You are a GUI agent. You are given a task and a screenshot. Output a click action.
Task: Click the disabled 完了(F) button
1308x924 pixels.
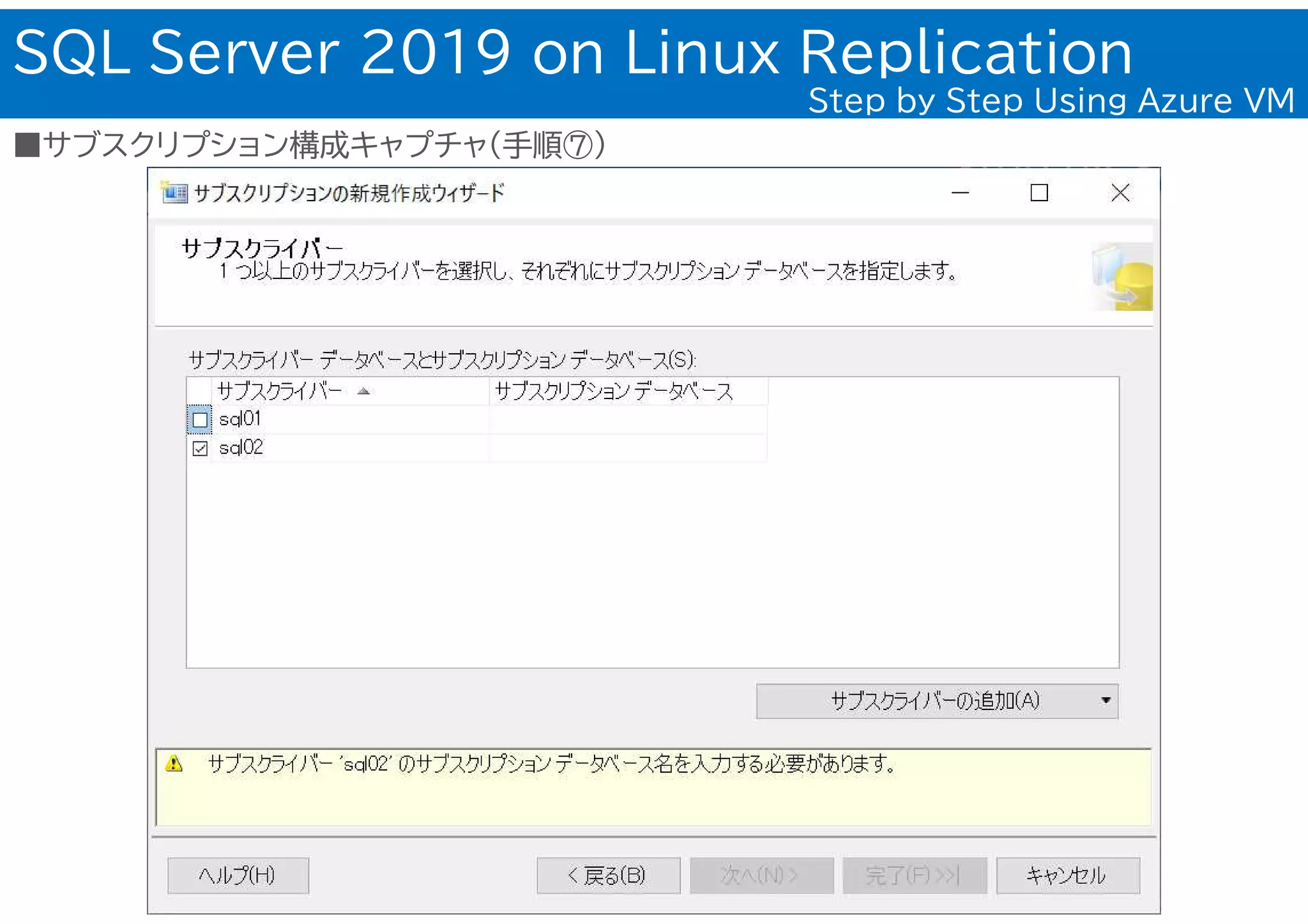click(915, 875)
